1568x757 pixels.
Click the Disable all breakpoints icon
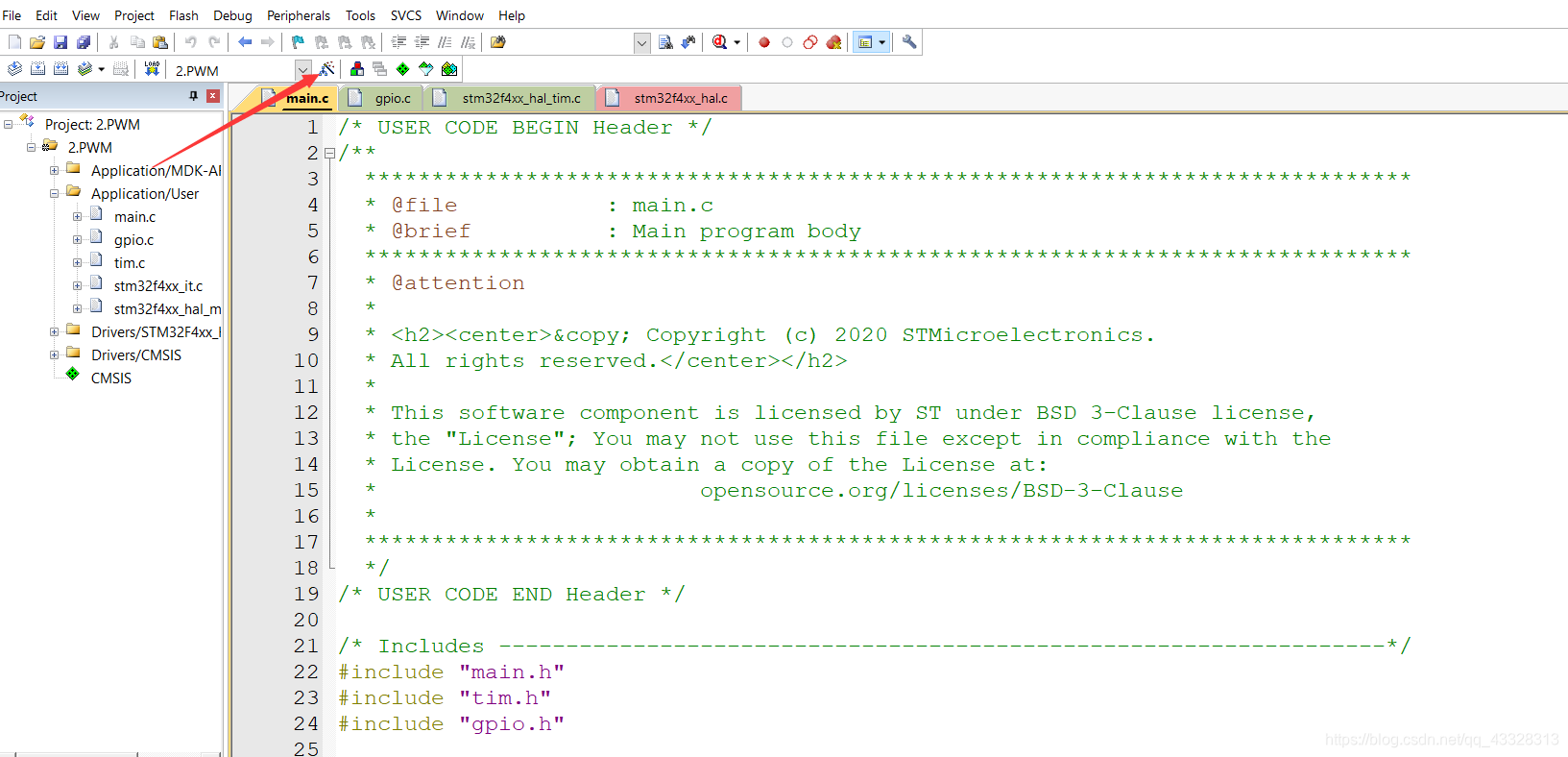(x=810, y=42)
